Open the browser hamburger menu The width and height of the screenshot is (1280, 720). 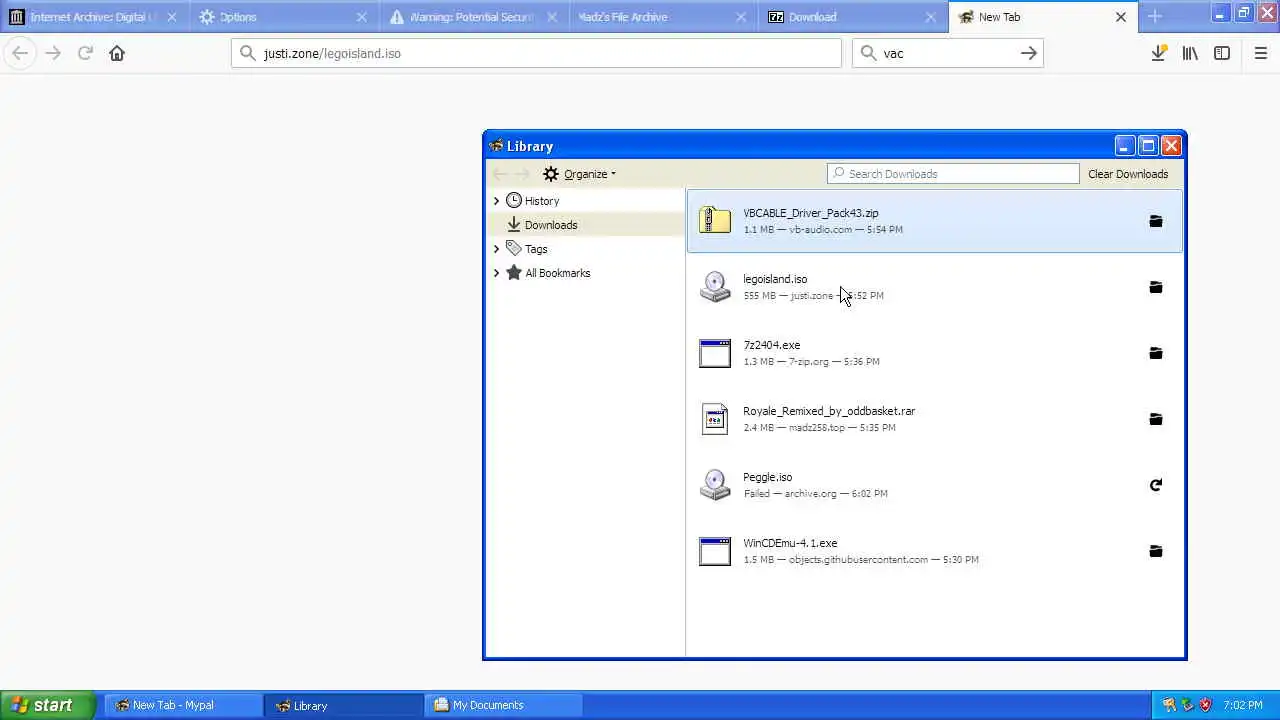(1261, 53)
